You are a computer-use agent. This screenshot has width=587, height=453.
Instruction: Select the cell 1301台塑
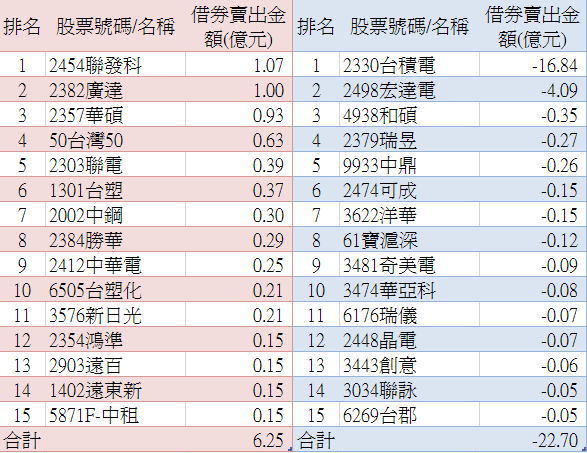(x=115, y=190)
